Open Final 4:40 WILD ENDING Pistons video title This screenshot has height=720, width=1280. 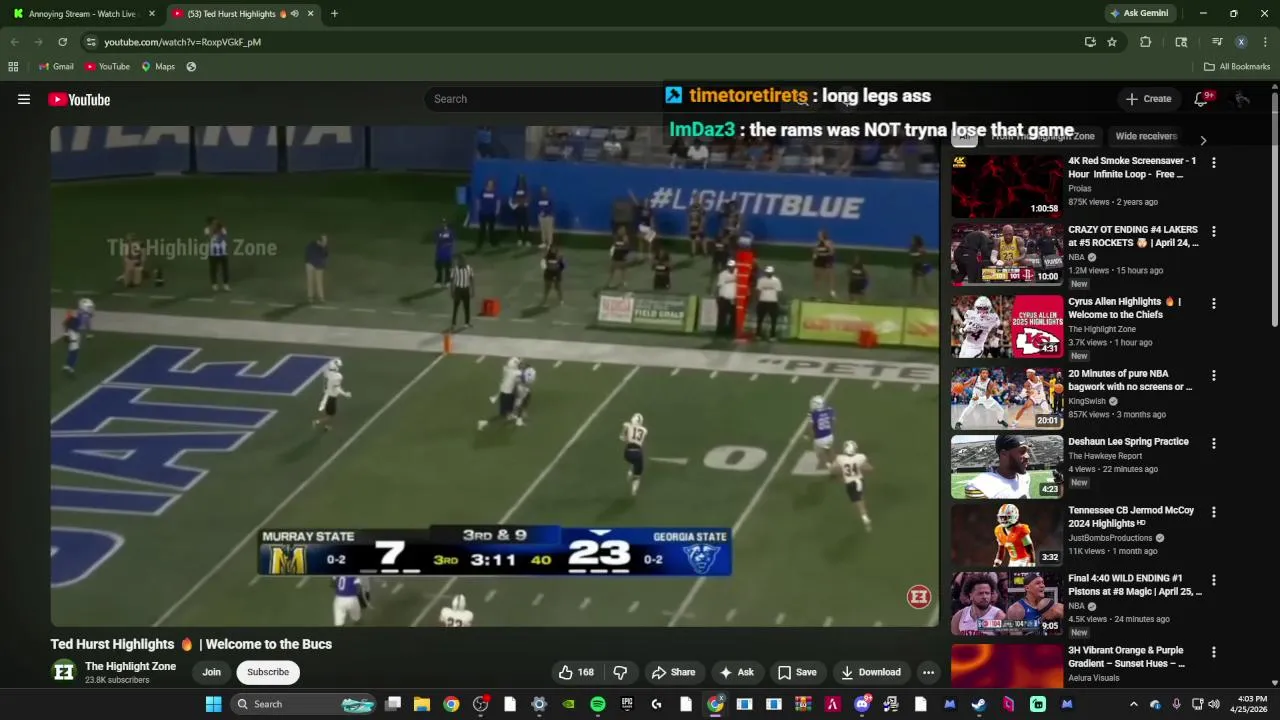tap(1135, 585)
